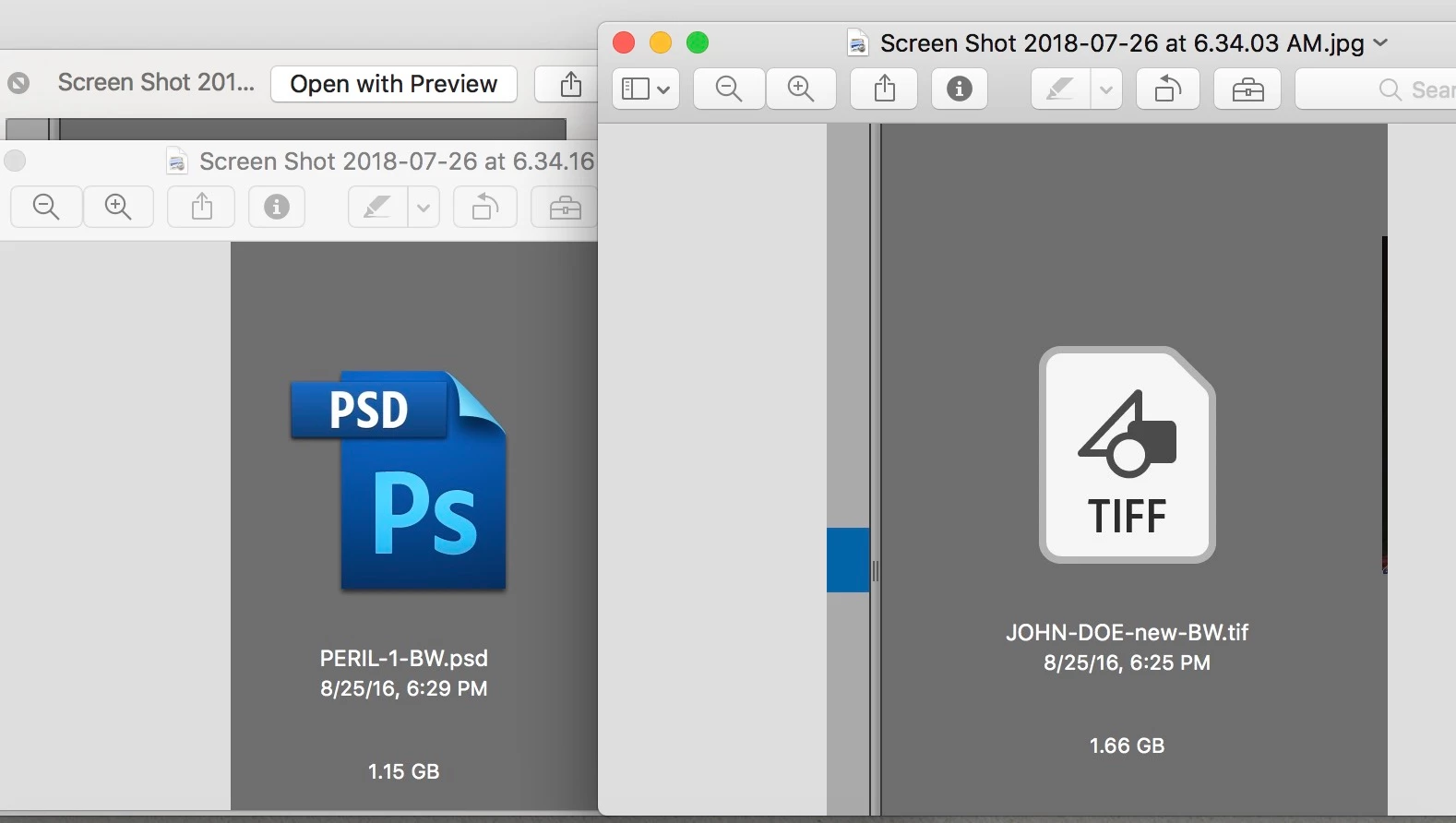Highlight tool in the 6.34.16 Preview window
Screen dimensions: 1456x823
coord(377,207)
